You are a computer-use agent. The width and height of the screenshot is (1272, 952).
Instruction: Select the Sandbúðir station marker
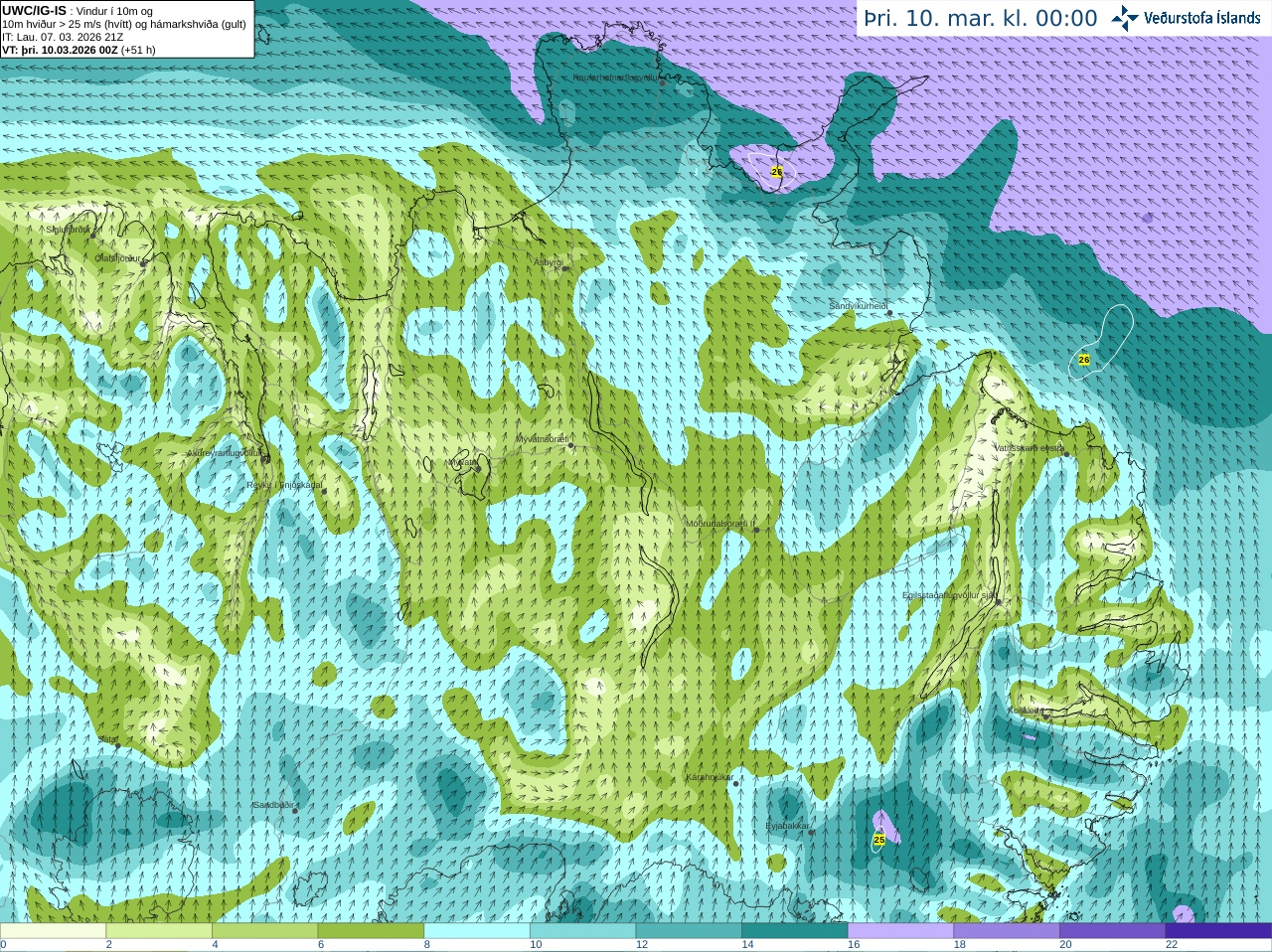(x=295, y=811)
